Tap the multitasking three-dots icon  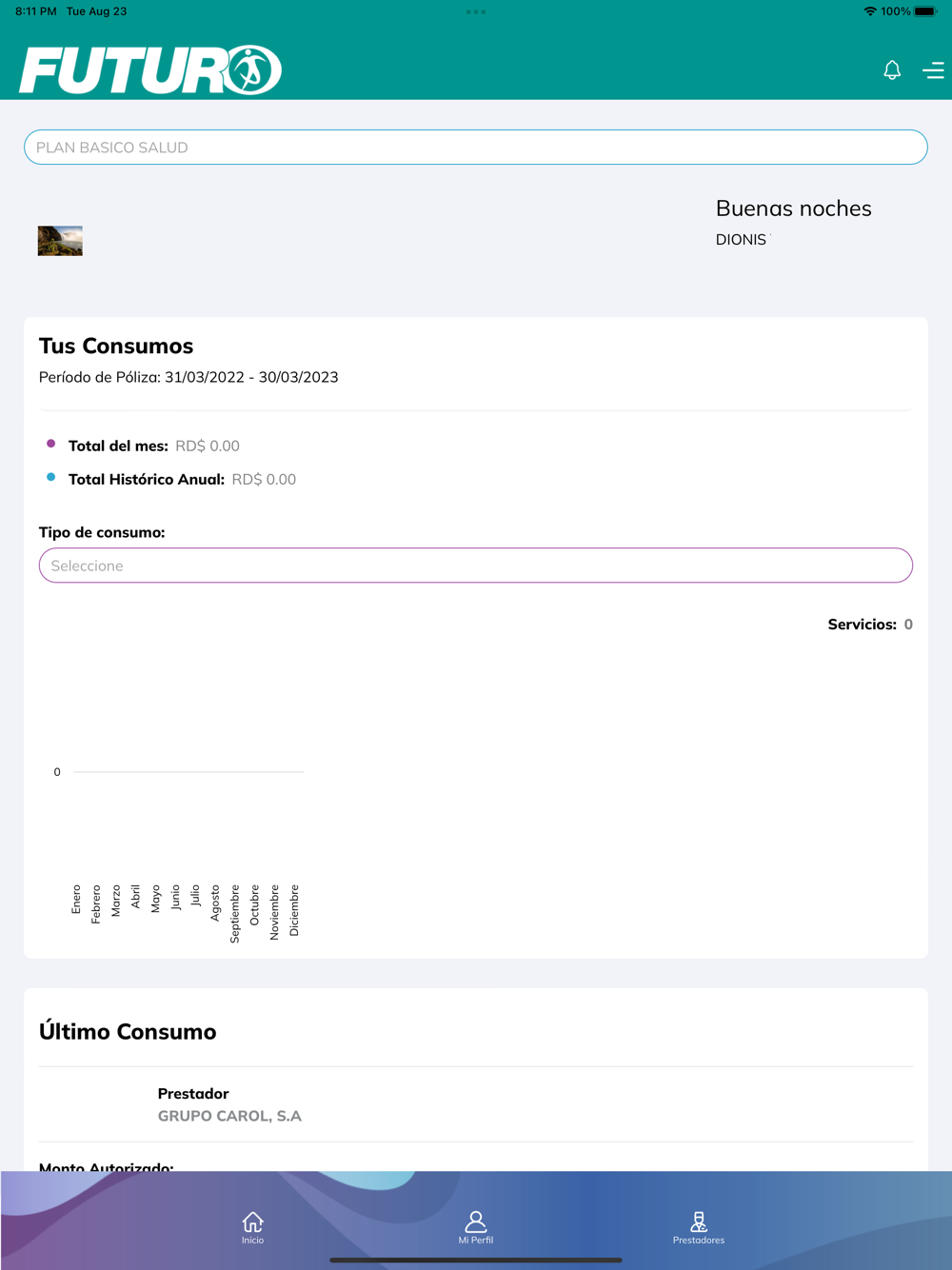coord(476,11)
